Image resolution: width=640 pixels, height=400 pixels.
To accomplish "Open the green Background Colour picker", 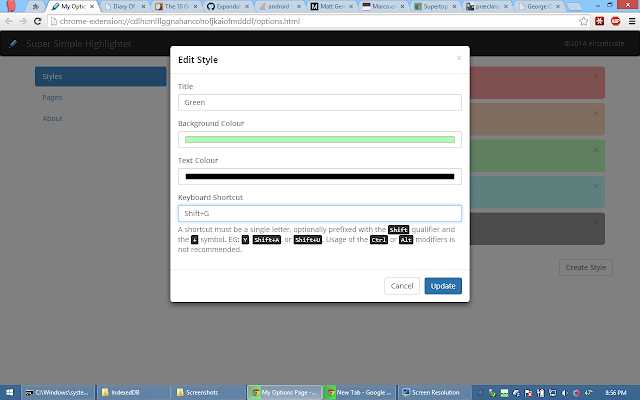I will [x=320, y=140].
